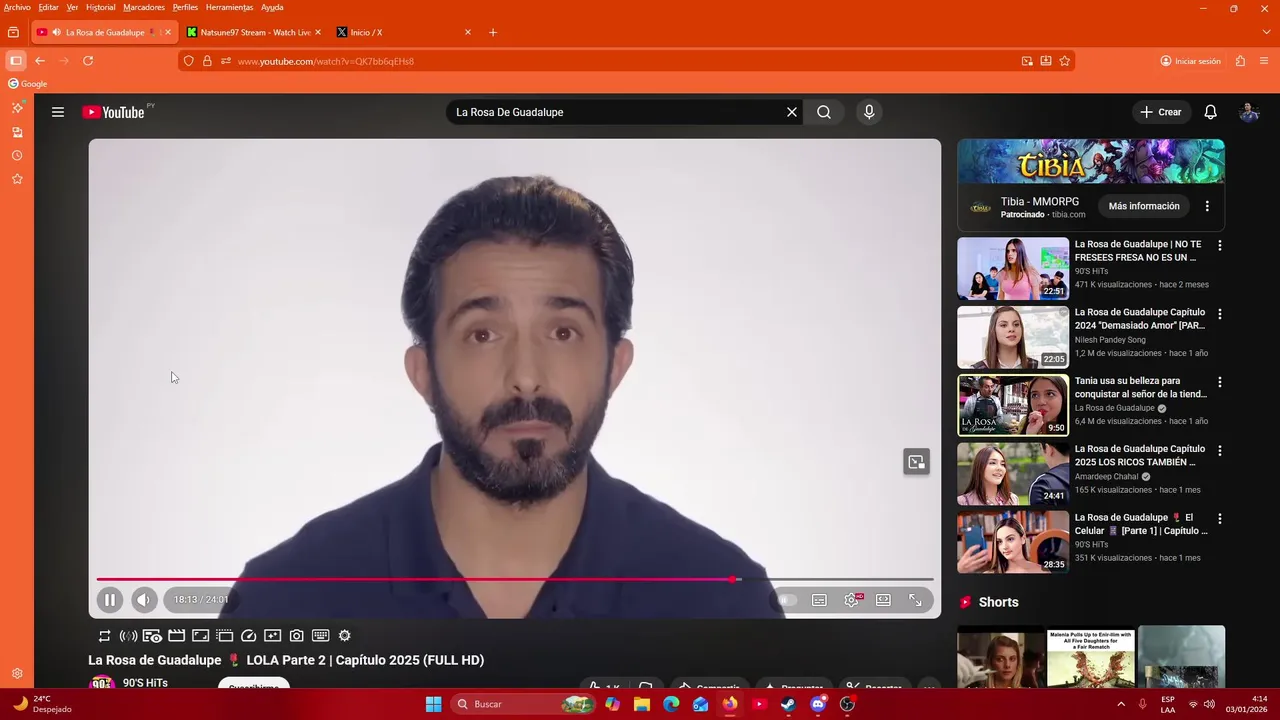Click the clapperboard cinema mode icon
1280x720 pixels.
pos(176,636)
